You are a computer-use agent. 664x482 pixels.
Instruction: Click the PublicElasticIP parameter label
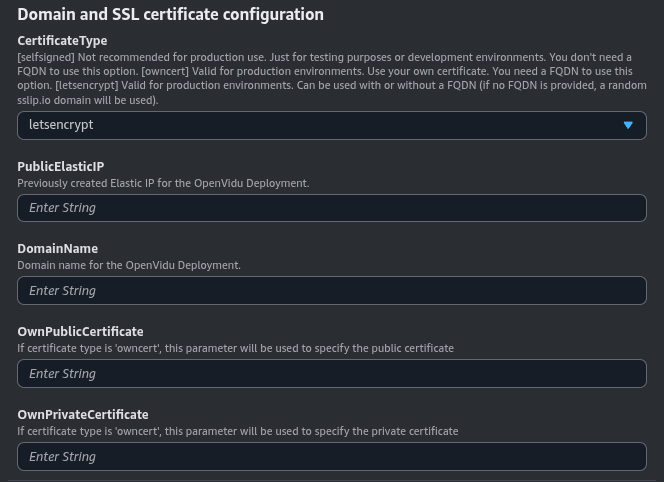tap(60, 167)
